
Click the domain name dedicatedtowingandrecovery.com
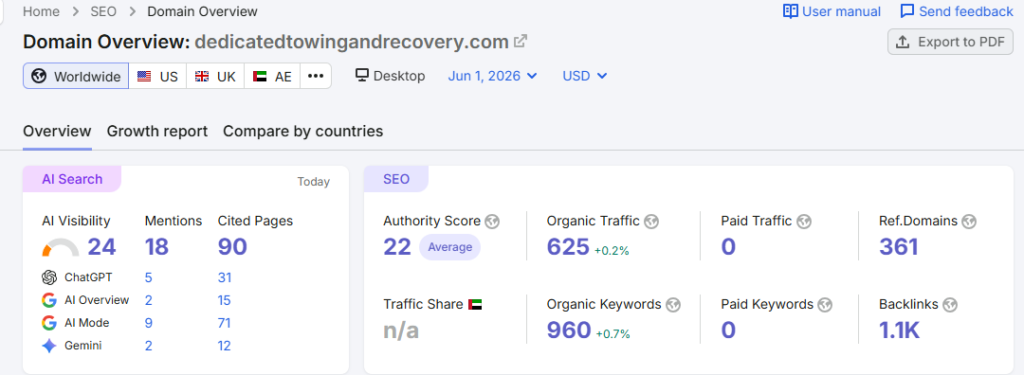[x=352, y=42]
